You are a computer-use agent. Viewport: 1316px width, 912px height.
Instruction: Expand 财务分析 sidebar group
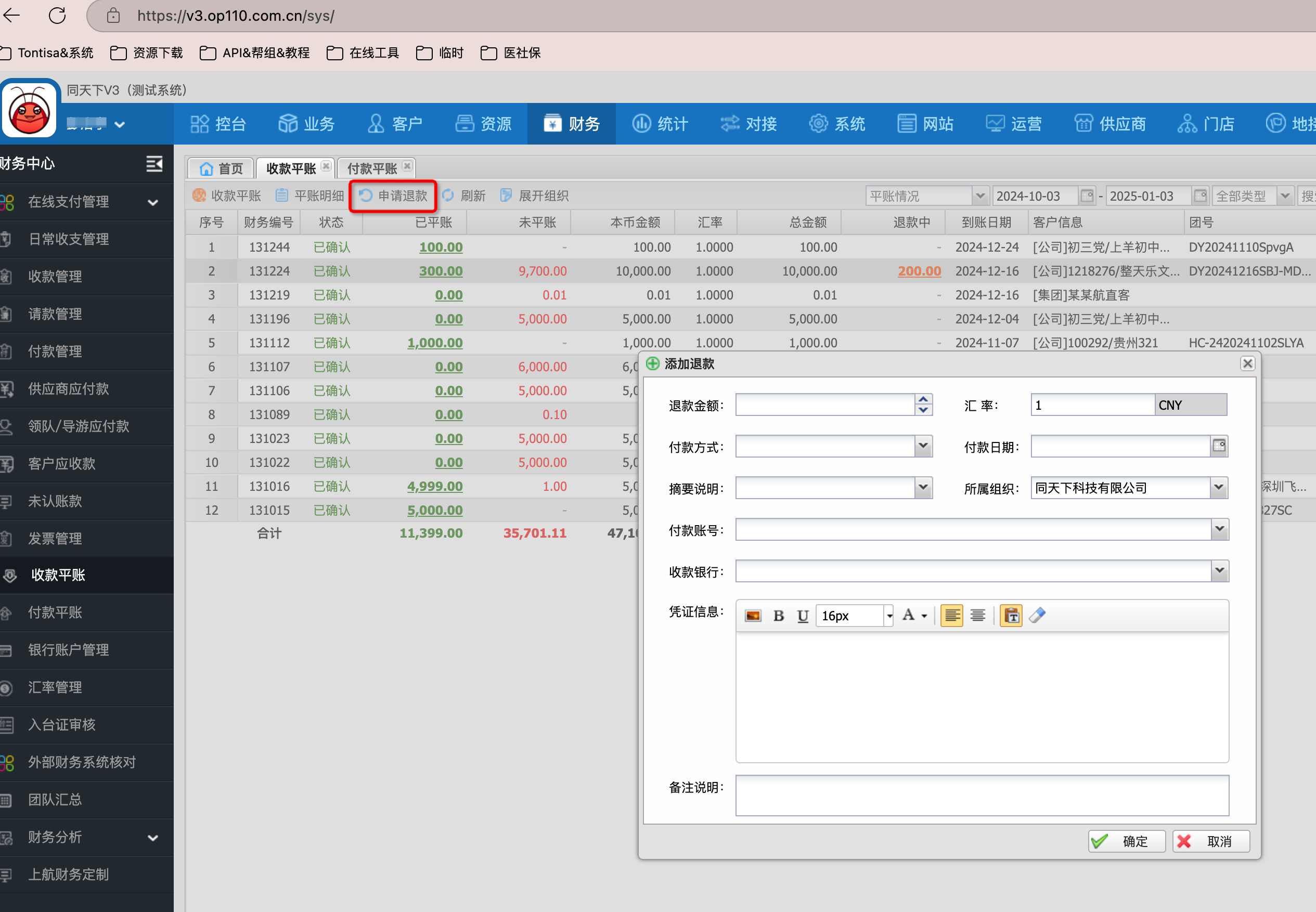(x=87, y=837)
